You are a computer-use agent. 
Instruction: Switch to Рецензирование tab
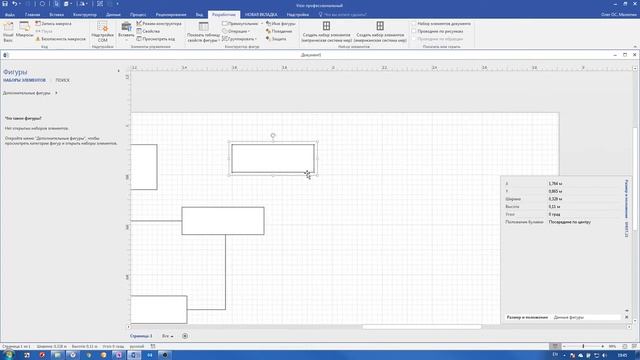tap(171, 14)
